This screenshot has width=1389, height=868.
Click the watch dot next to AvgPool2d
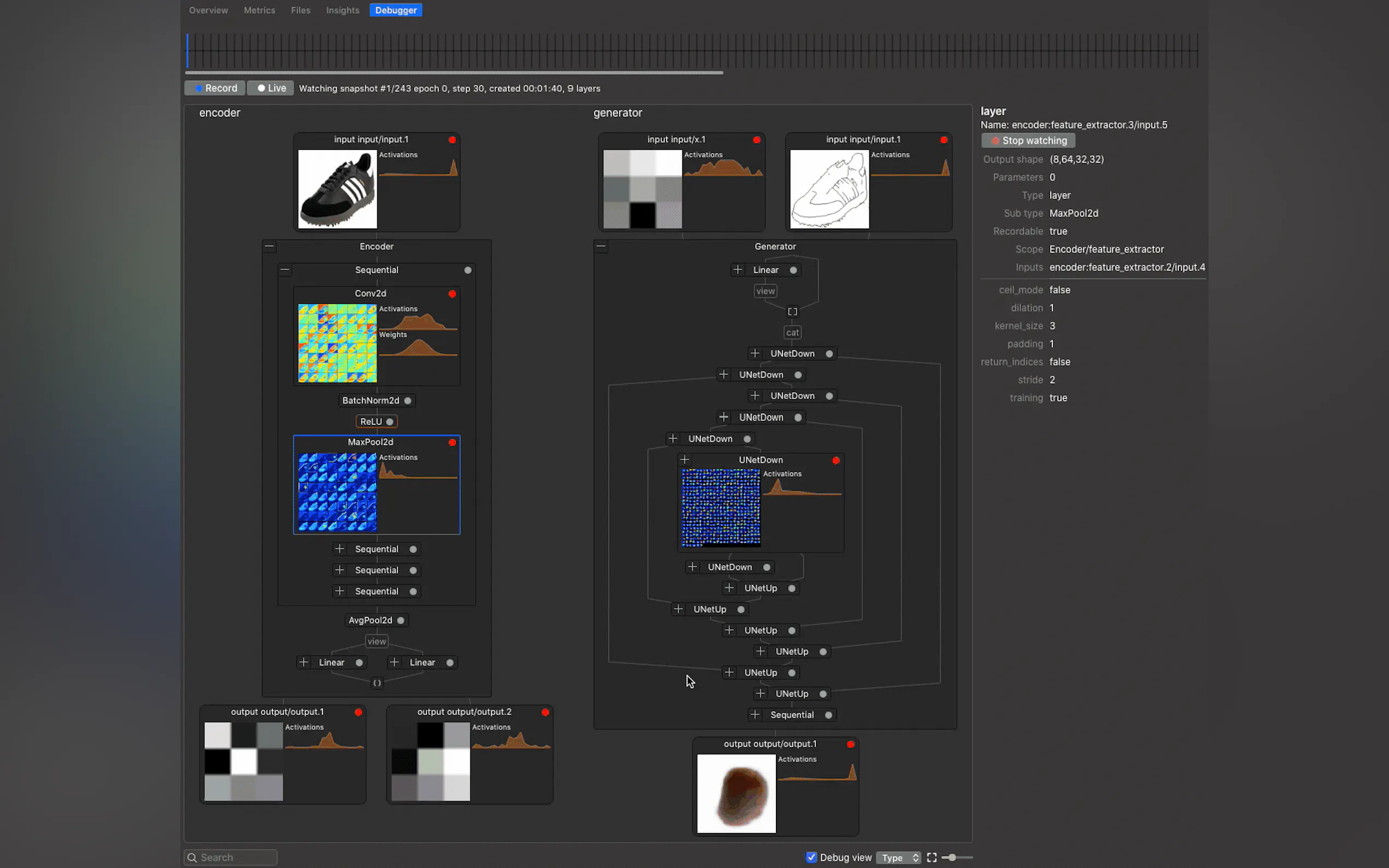[401, 620]
